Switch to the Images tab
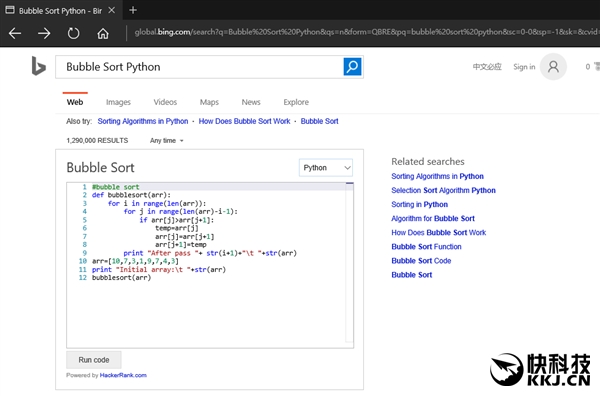Screen dimensions: 600x396 click(118, 102)
